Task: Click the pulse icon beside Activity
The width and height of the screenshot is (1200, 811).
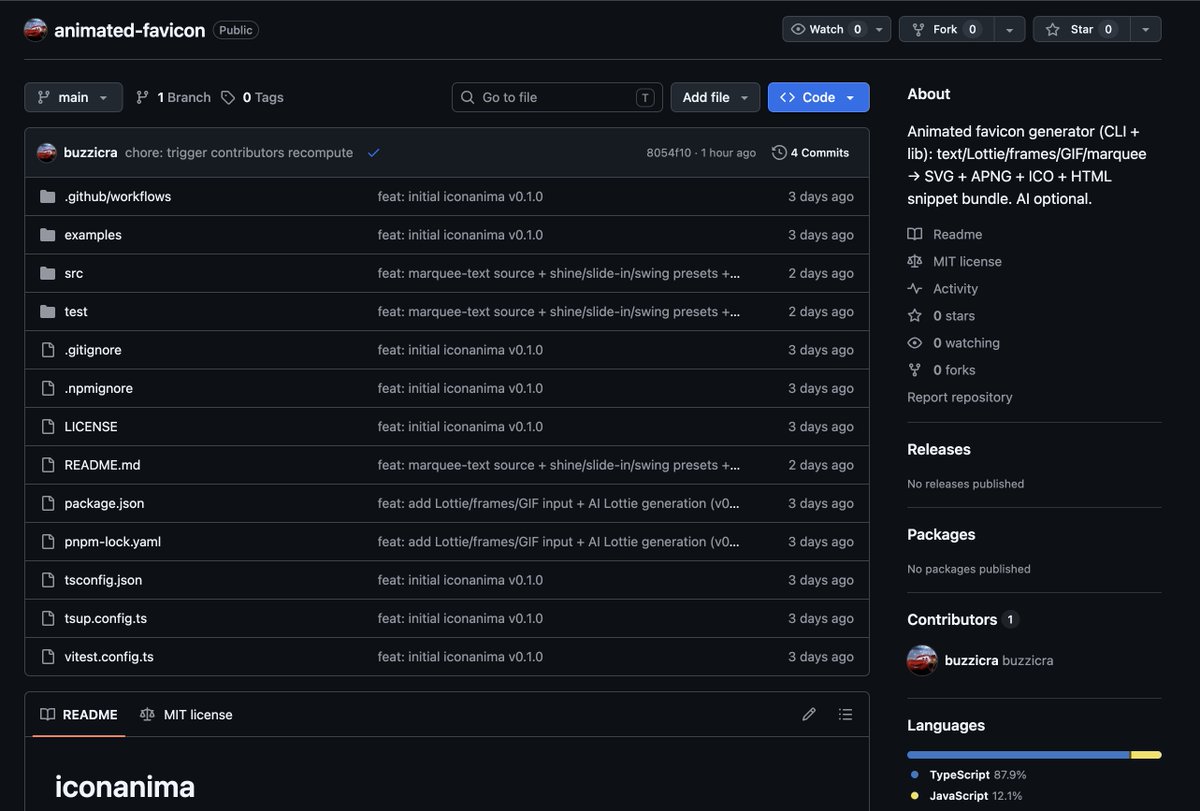Action: coord(915,288)
